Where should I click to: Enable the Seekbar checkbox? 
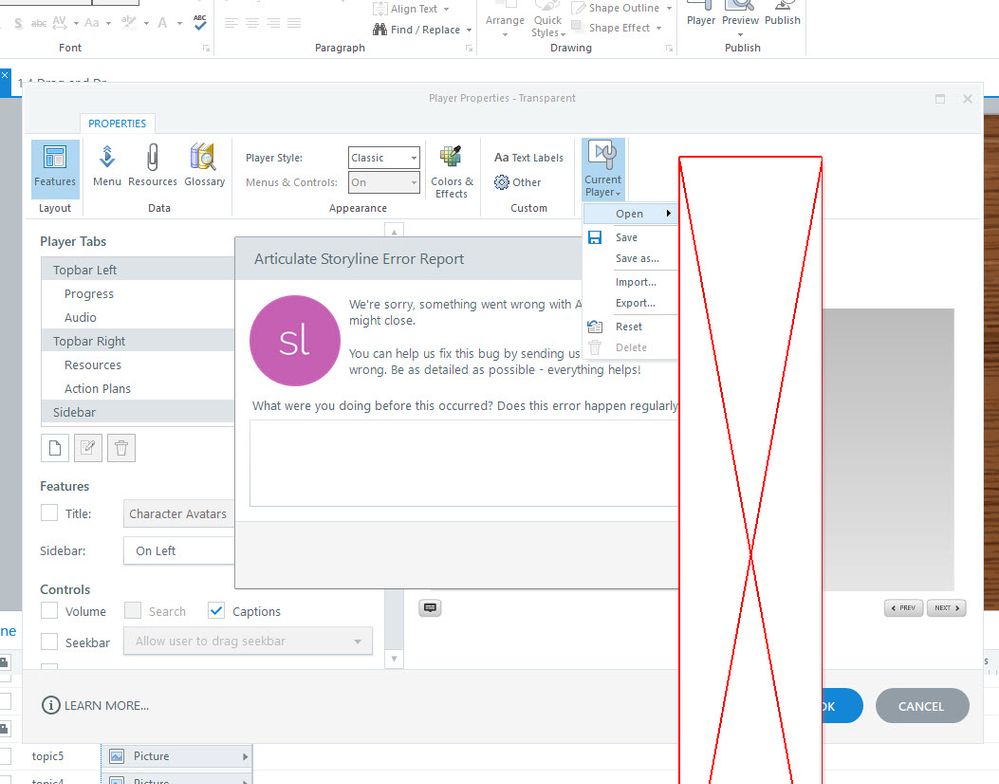[49, 642]
